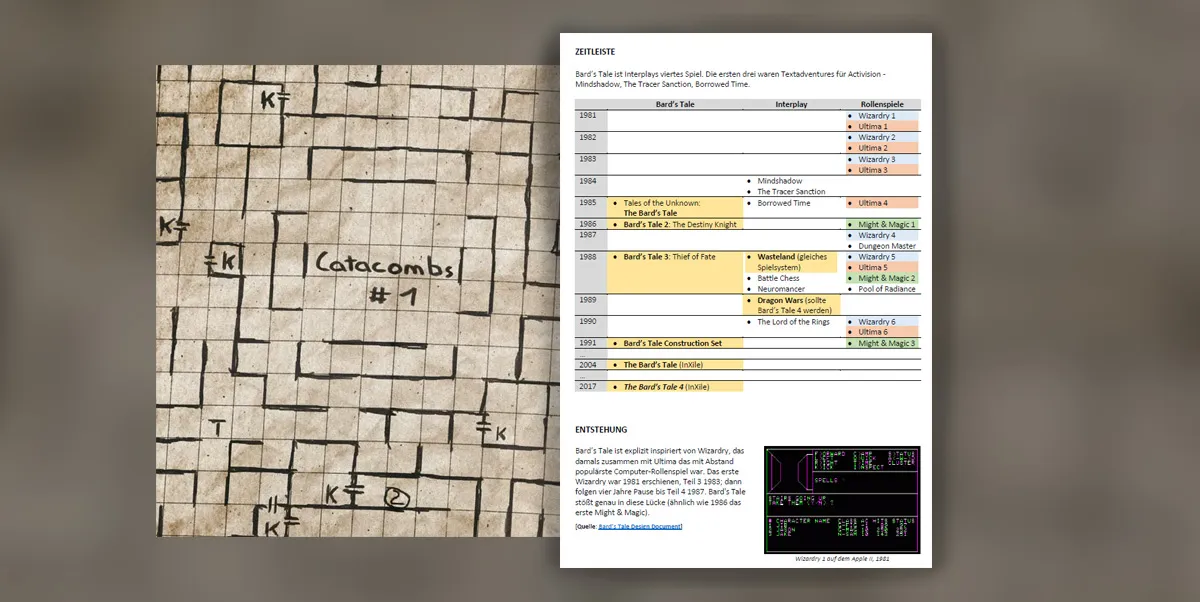Click the Wizardry 4 entry
This screenshot has width=1200, height=602.
pyautogui.click(x=877, y=236)
